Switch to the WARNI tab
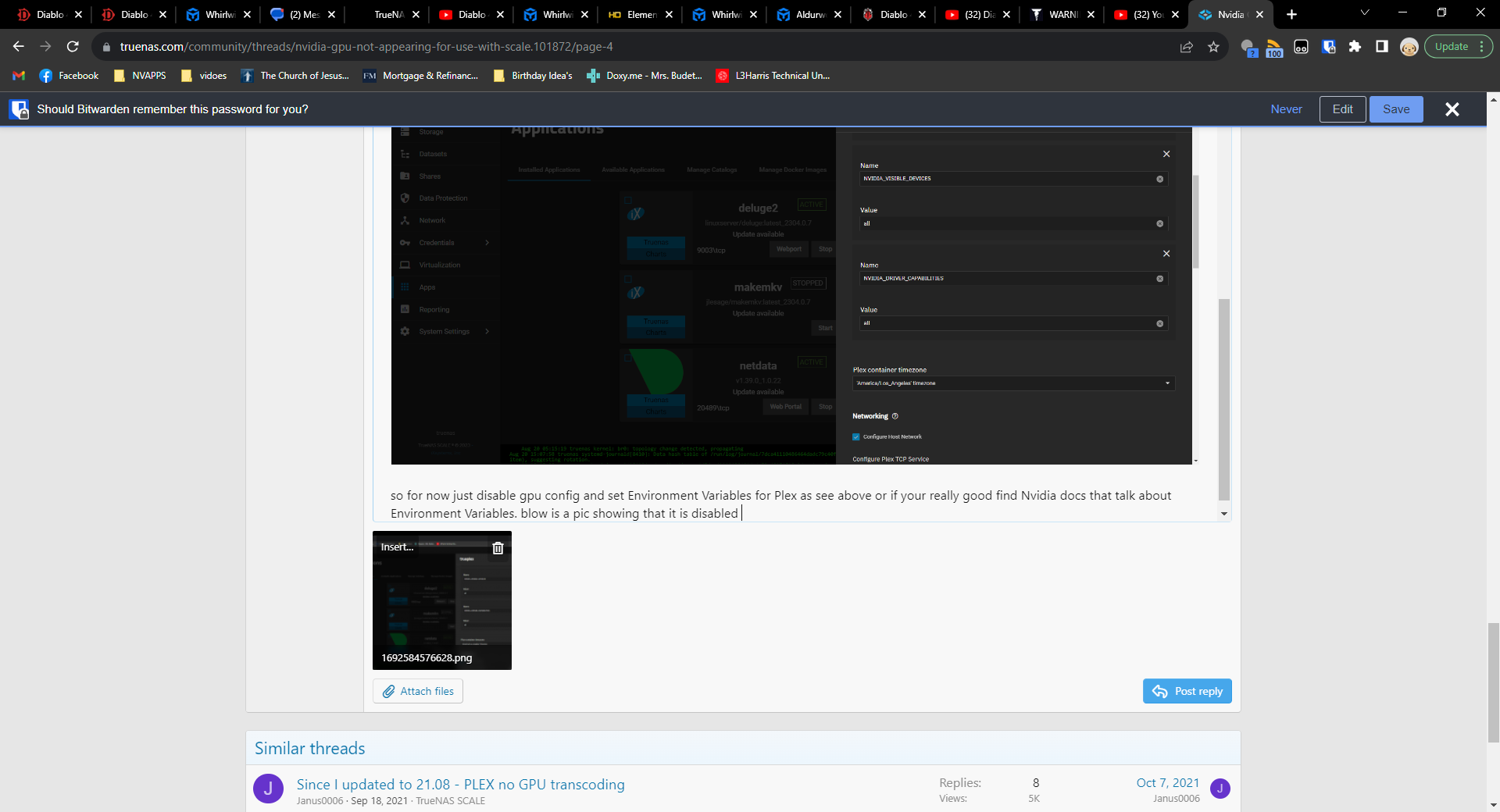This screenshot has height=812, width=1500. (x=1062, y=14)
